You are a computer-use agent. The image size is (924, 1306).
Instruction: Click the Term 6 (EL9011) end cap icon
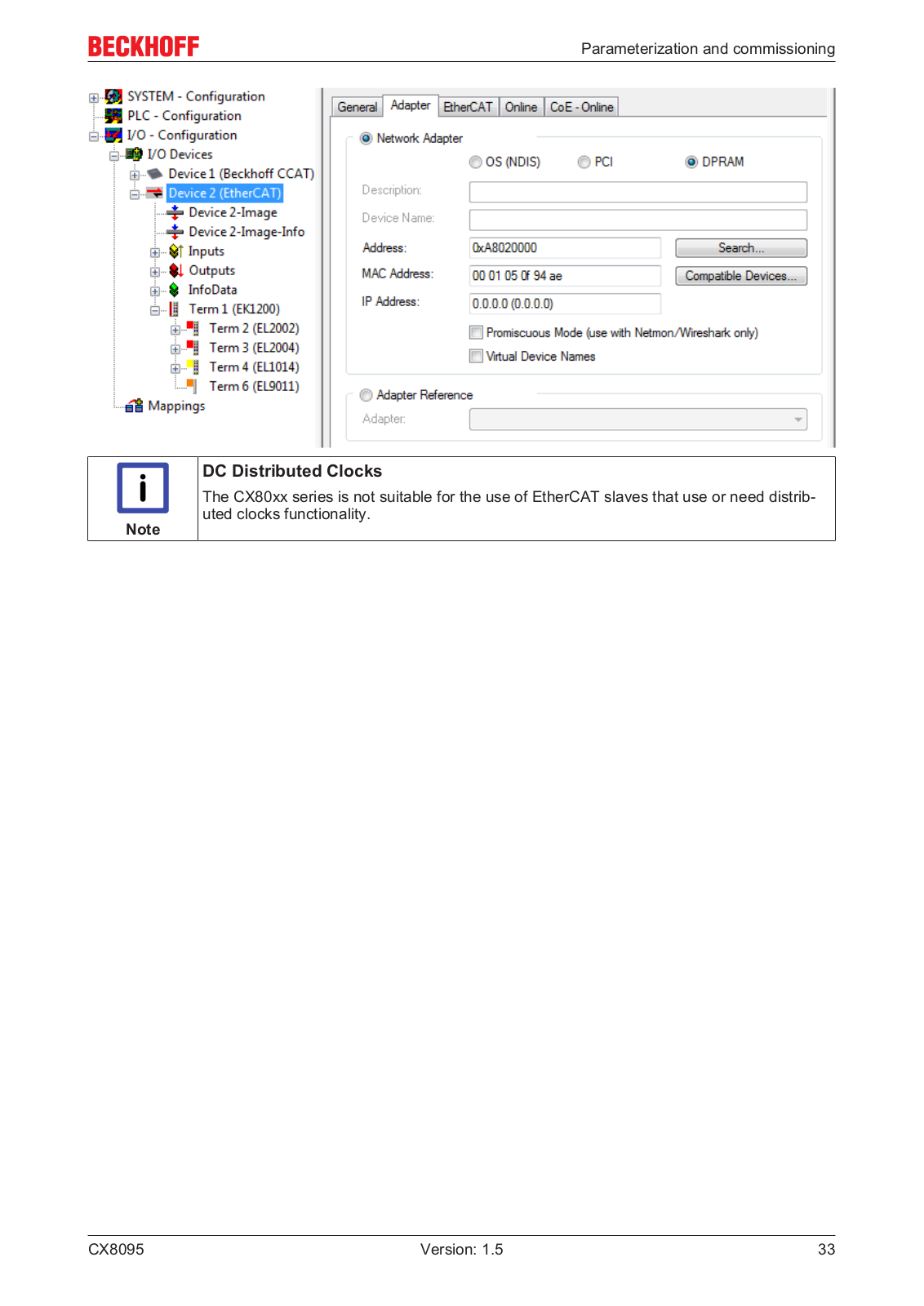click(x=192, y=386)
